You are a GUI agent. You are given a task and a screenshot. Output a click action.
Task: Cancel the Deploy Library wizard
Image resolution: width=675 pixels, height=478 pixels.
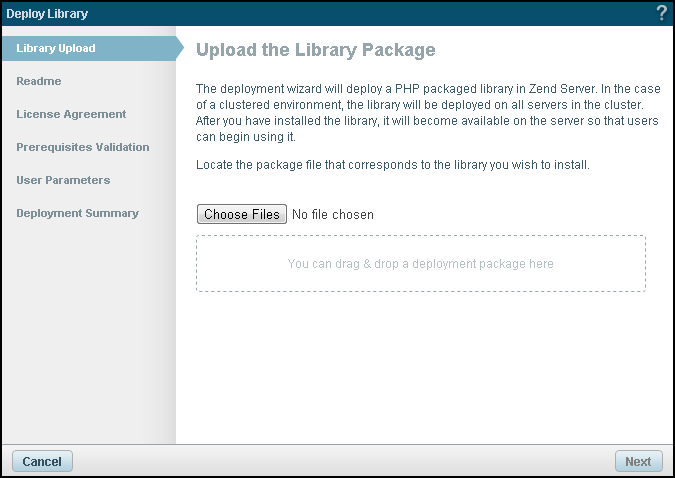(x=42, y=461)
